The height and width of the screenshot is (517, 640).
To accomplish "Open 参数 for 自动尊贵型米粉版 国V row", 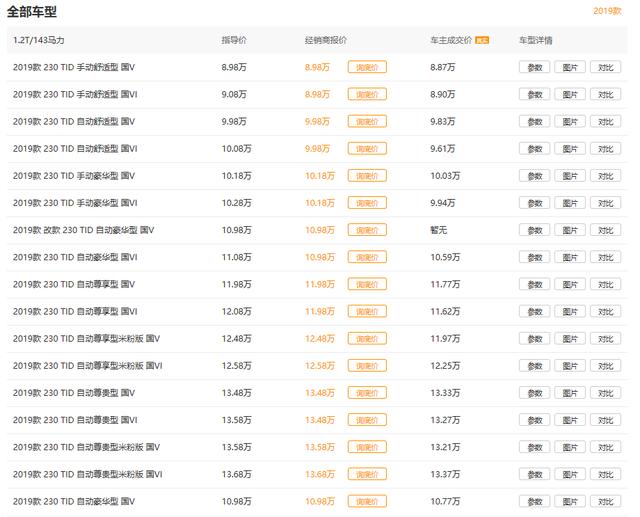I will (534, 447).
